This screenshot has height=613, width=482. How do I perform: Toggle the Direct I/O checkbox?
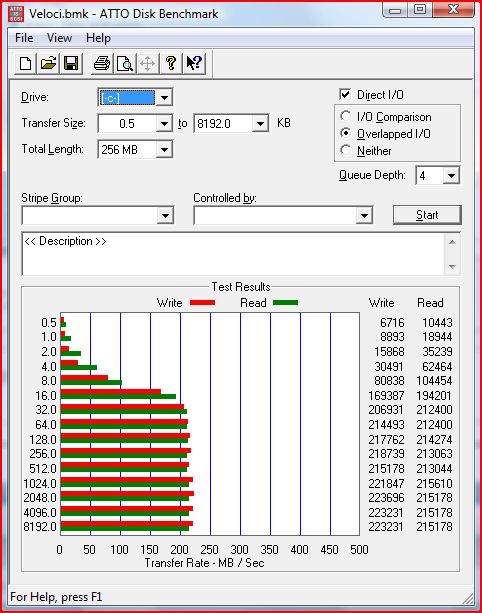point(345,94)
